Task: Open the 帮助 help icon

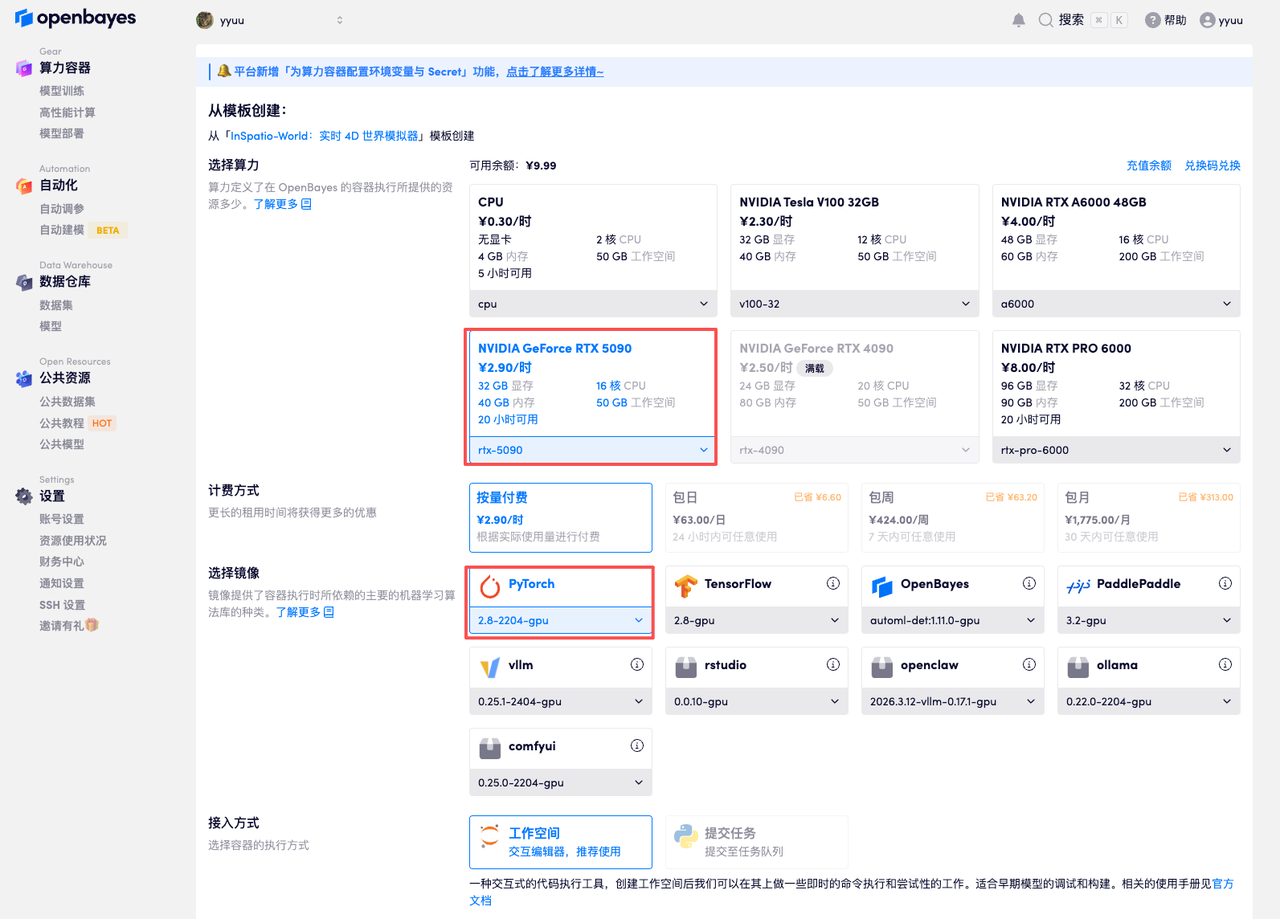Action: (1152, 20)
